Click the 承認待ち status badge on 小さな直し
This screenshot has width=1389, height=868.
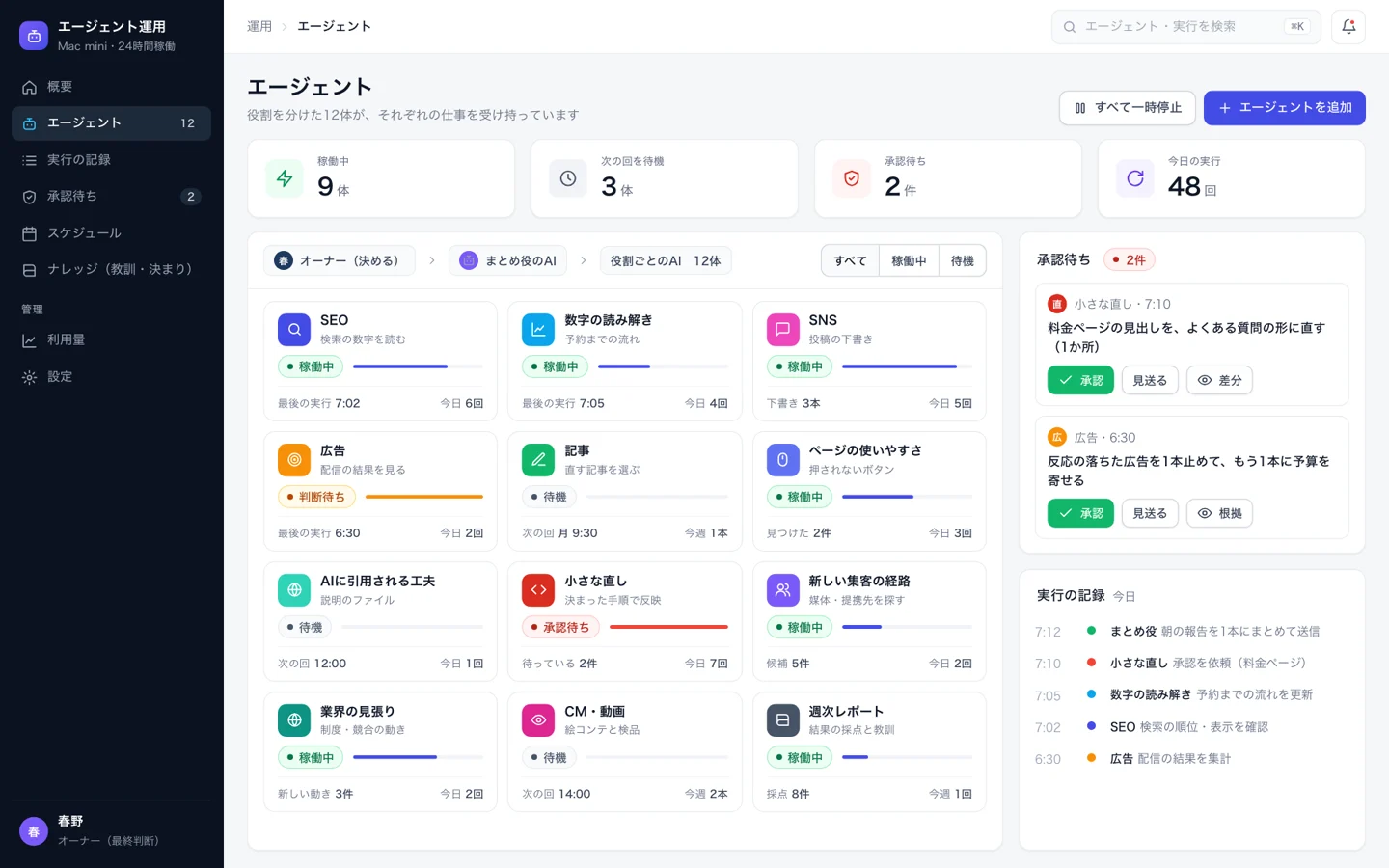coord(561,627)
